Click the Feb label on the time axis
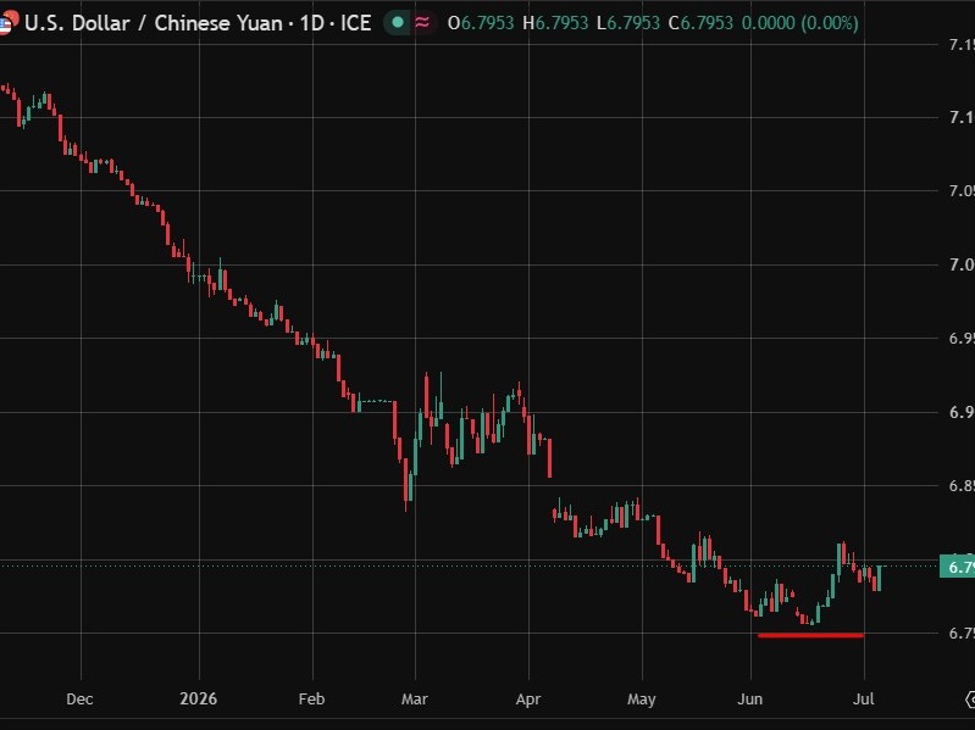 [312, 699]
